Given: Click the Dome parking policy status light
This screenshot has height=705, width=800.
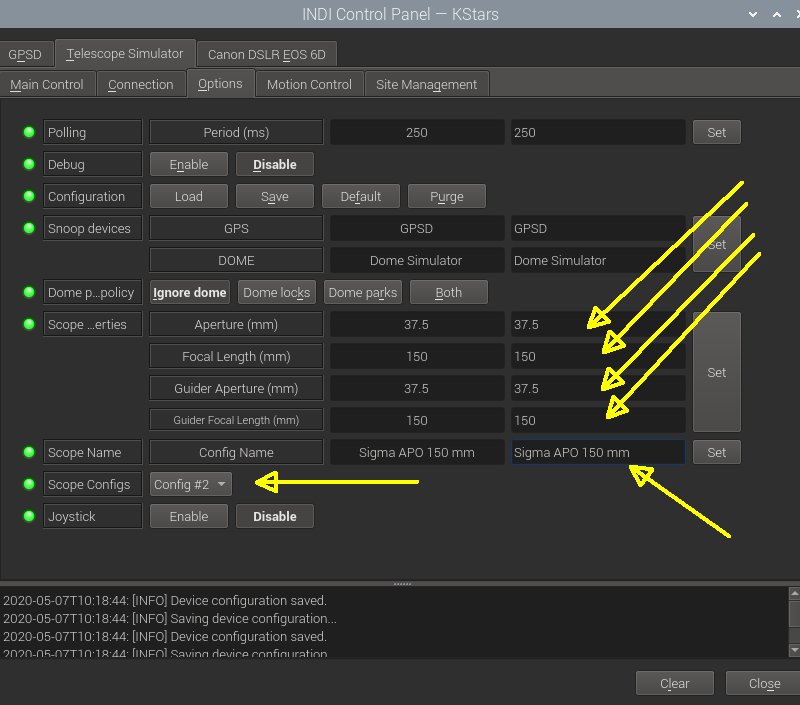Looking at the screenshot, I should [29, 292].
